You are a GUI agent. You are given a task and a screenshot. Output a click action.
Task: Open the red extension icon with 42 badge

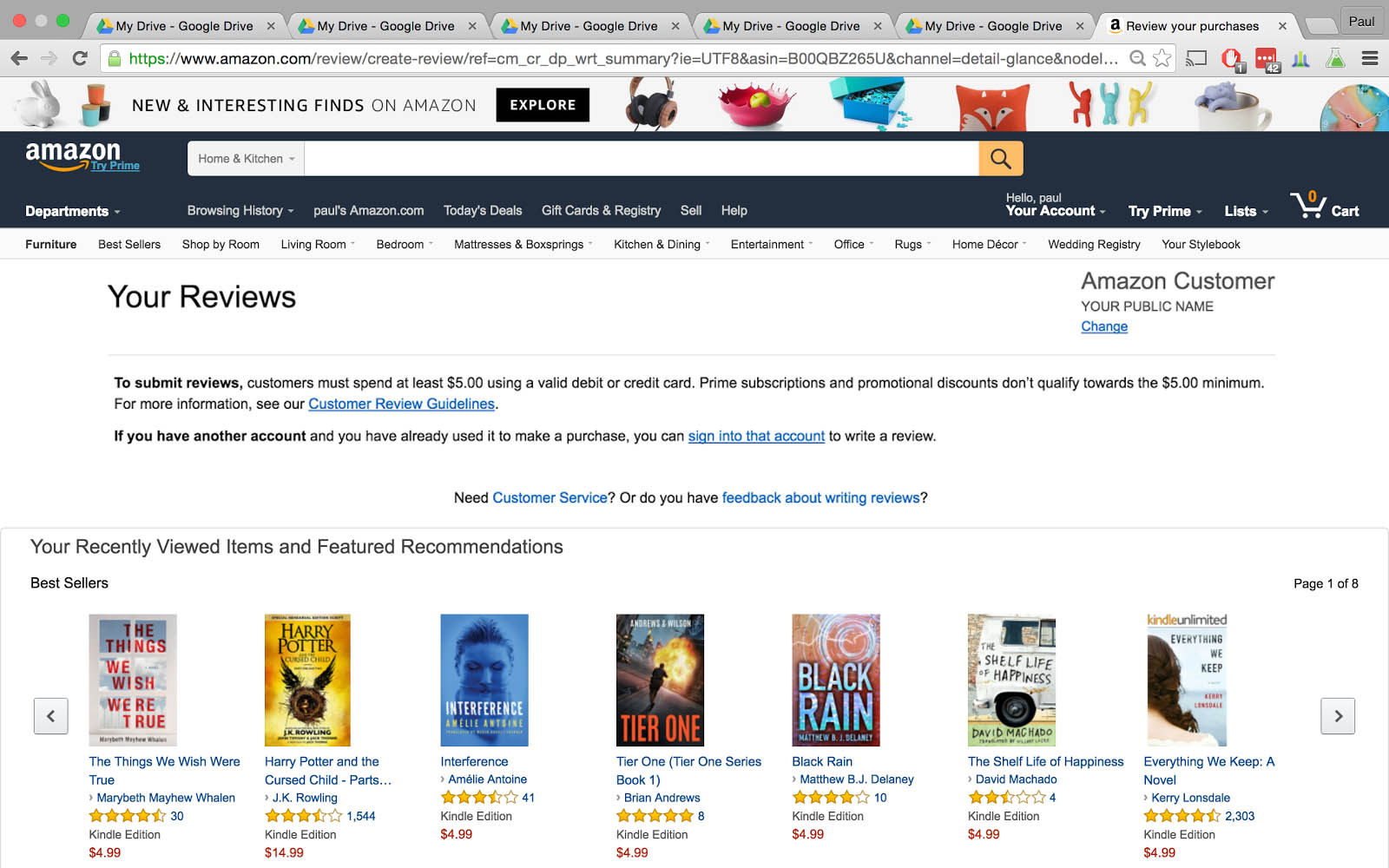click(1267, 59)
